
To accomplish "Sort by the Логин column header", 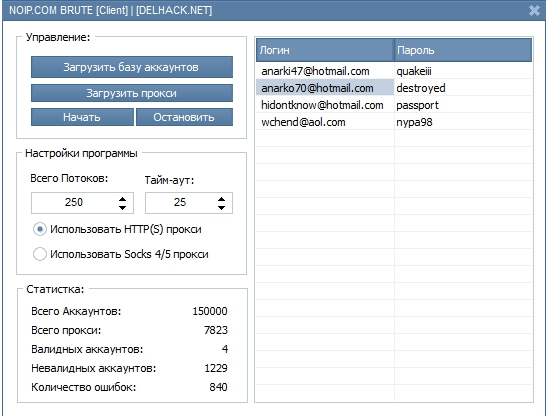I will point(325,50).
